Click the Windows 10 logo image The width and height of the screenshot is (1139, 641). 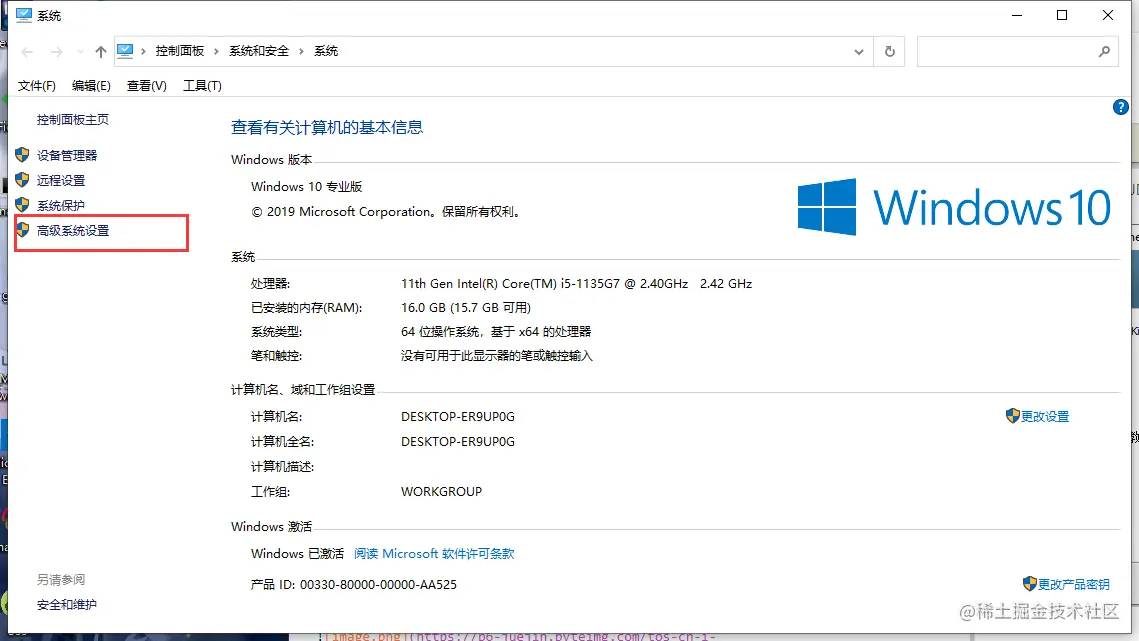(954, 207)
